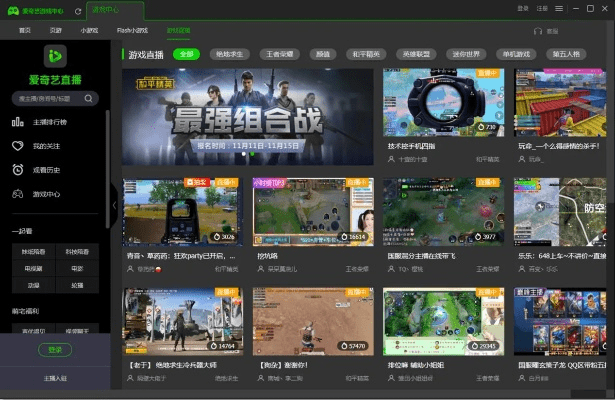Select the 全部 category filter
This screenshot has height=400, width=615.
(186, 54)
